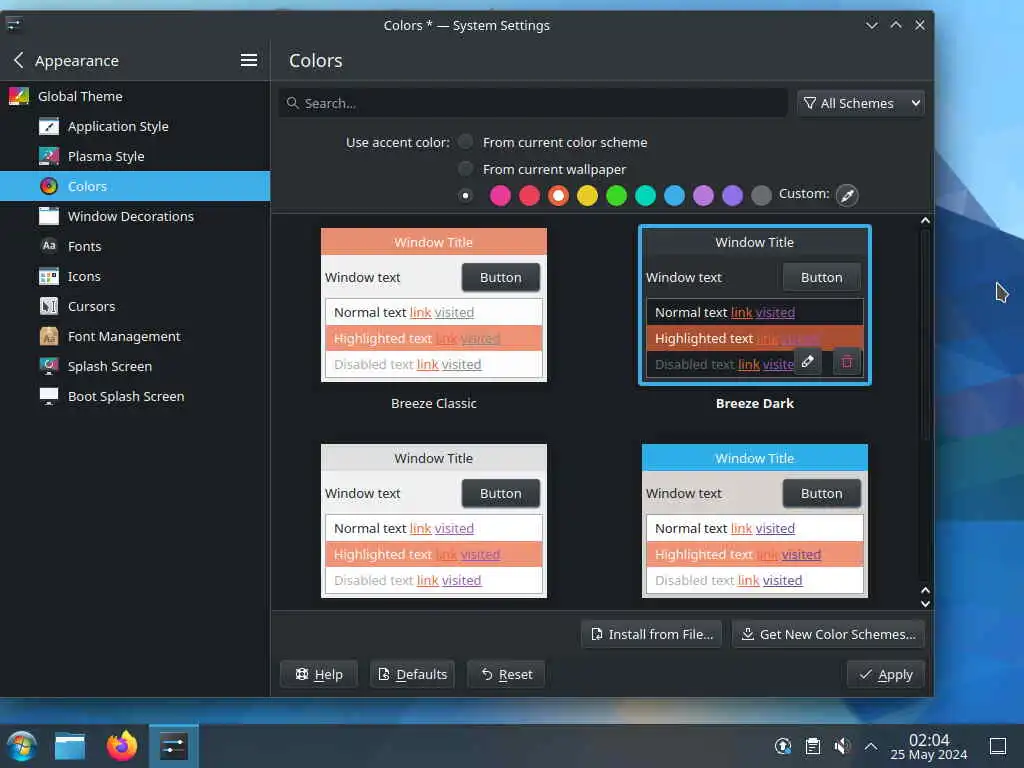Click the window menu icon in title bar
The height and width of the screenshot is (768, 1024).
tap(14, 25)
